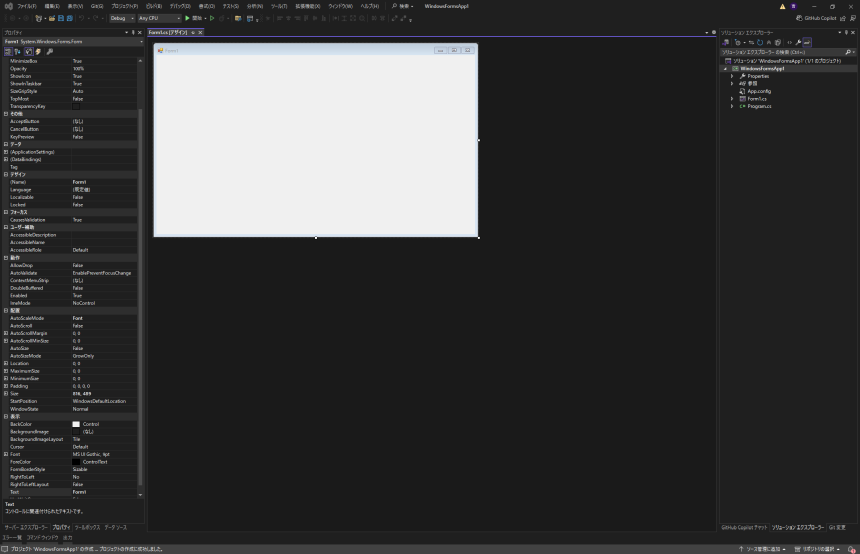
Task: Toggle the pin on Solution Explorer panel
Action: coord(848,32)
